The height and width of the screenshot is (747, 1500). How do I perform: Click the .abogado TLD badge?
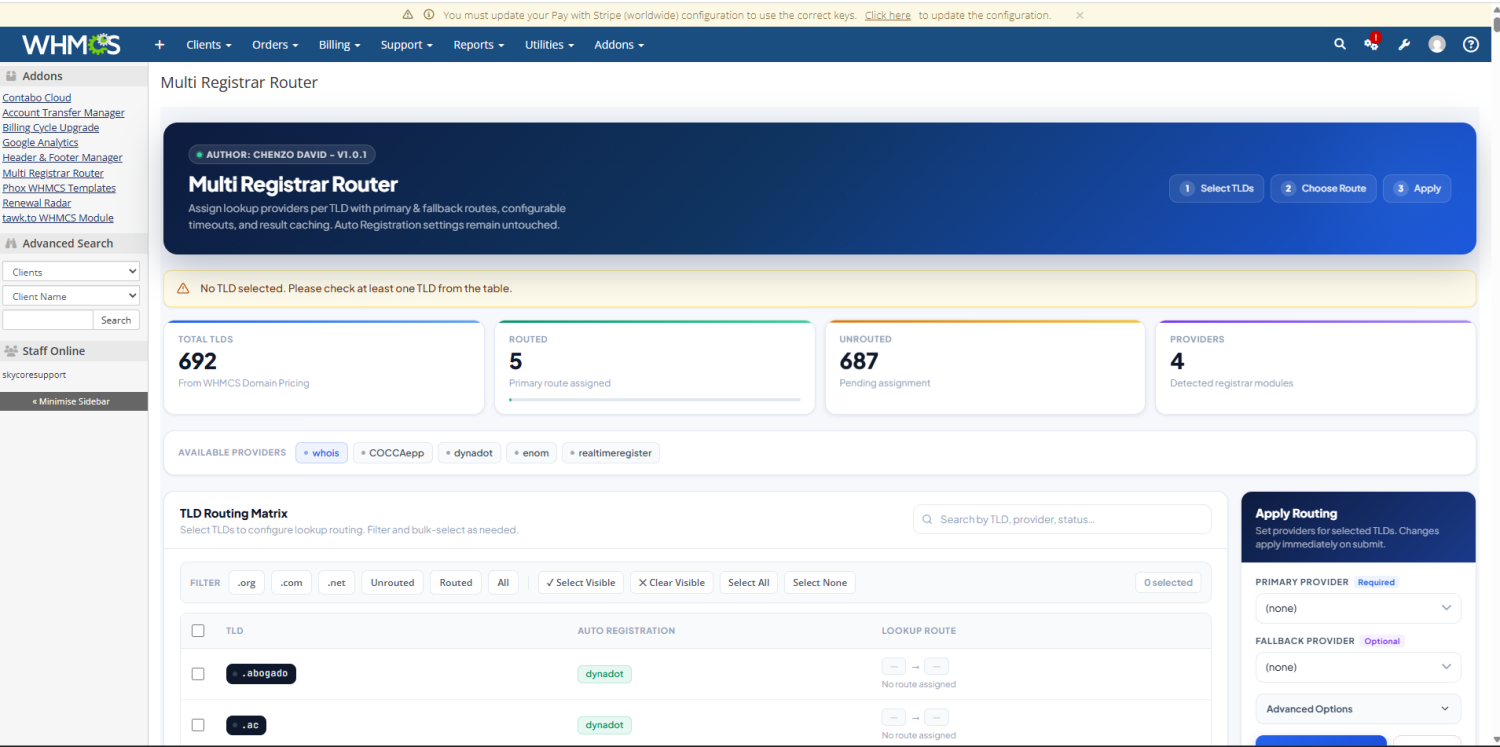point(261,674)
